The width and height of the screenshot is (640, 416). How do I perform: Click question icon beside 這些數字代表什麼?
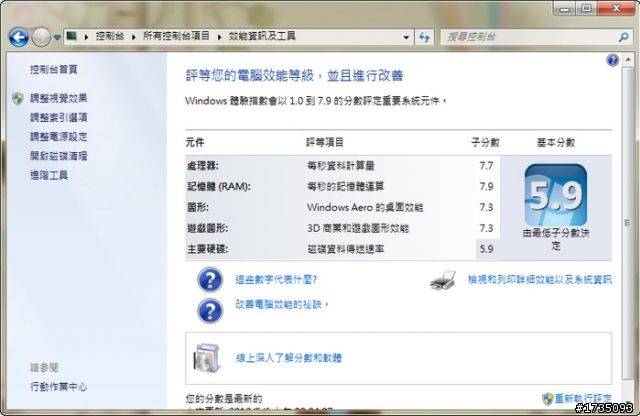(x=210, y=280)
